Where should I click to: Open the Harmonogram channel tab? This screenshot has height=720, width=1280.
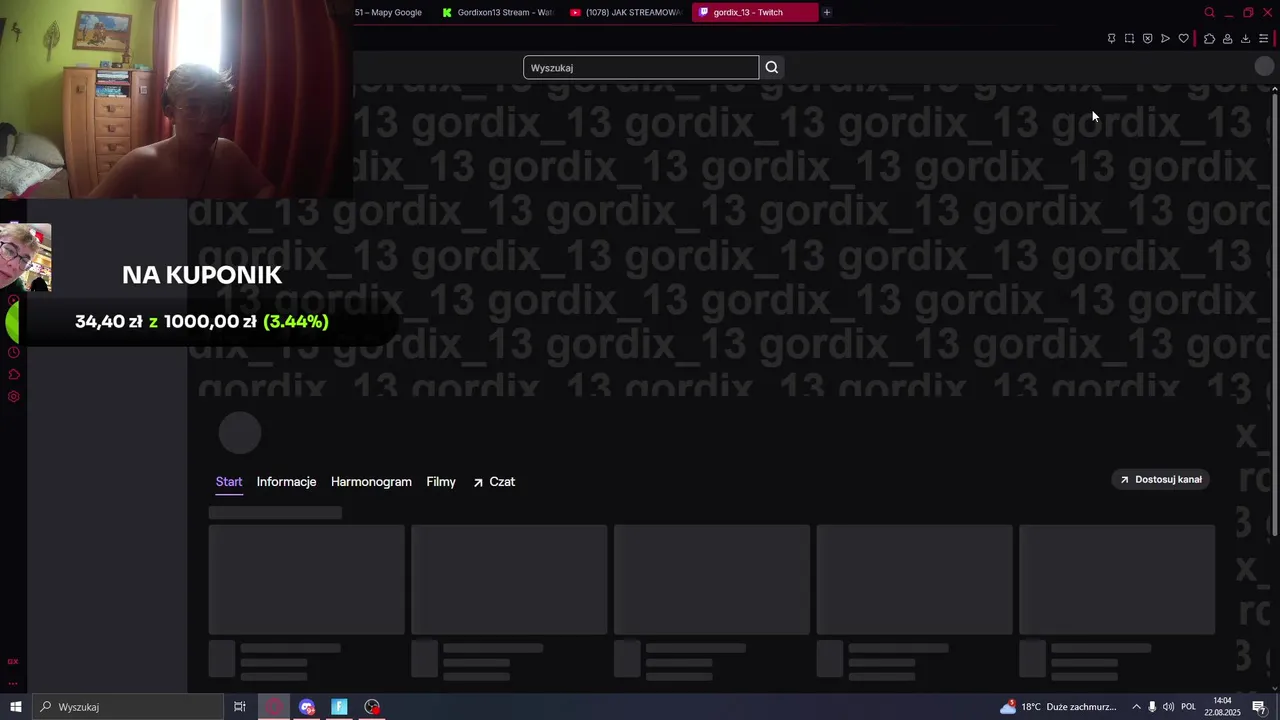[x=371, y=482]
